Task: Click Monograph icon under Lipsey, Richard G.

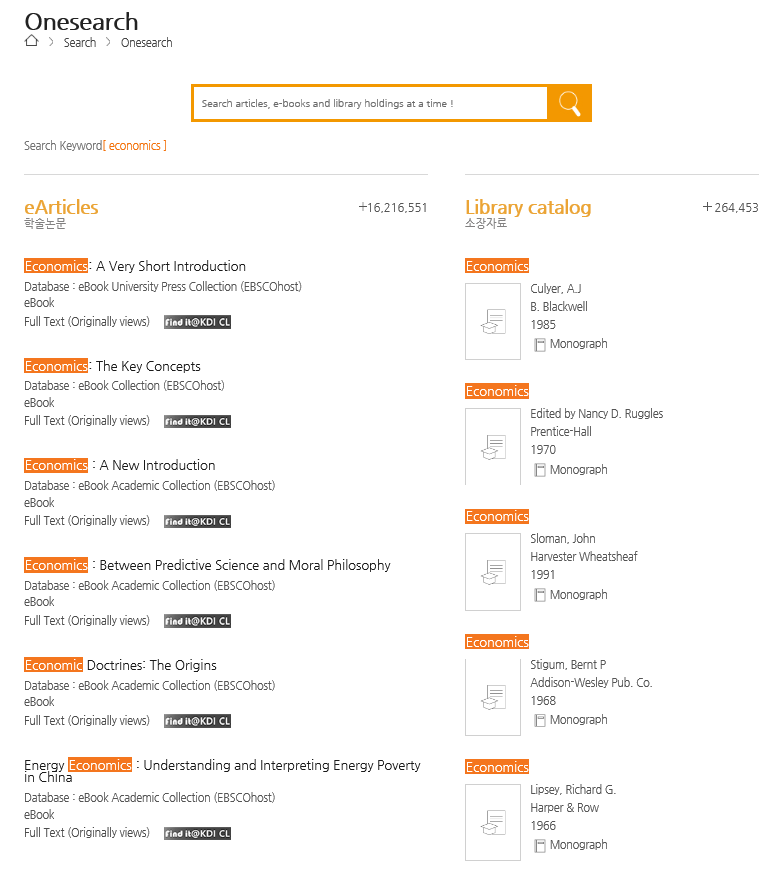Action: click(x=540, y=845)
